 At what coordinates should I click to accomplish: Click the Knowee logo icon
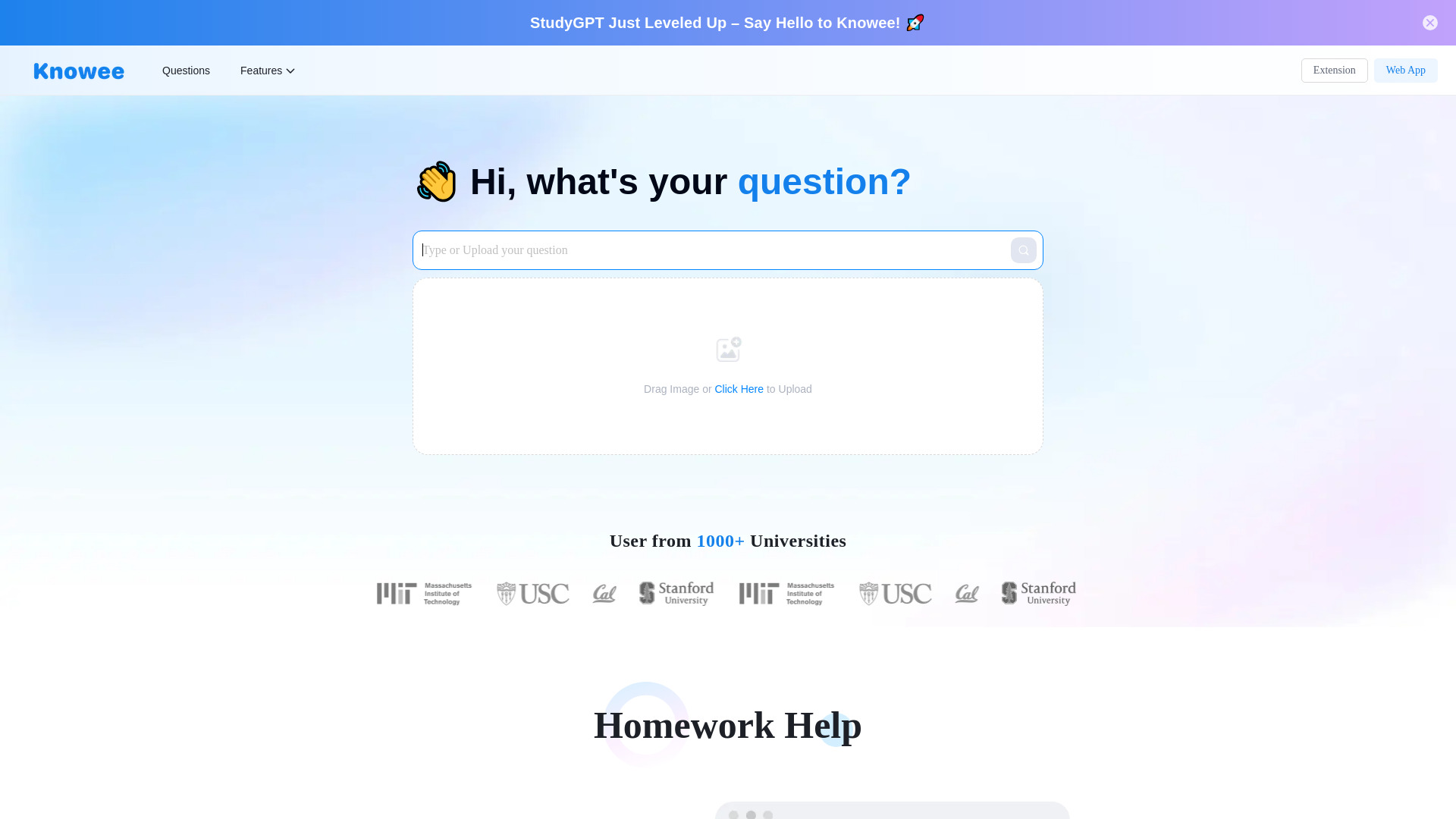[78, 70]
